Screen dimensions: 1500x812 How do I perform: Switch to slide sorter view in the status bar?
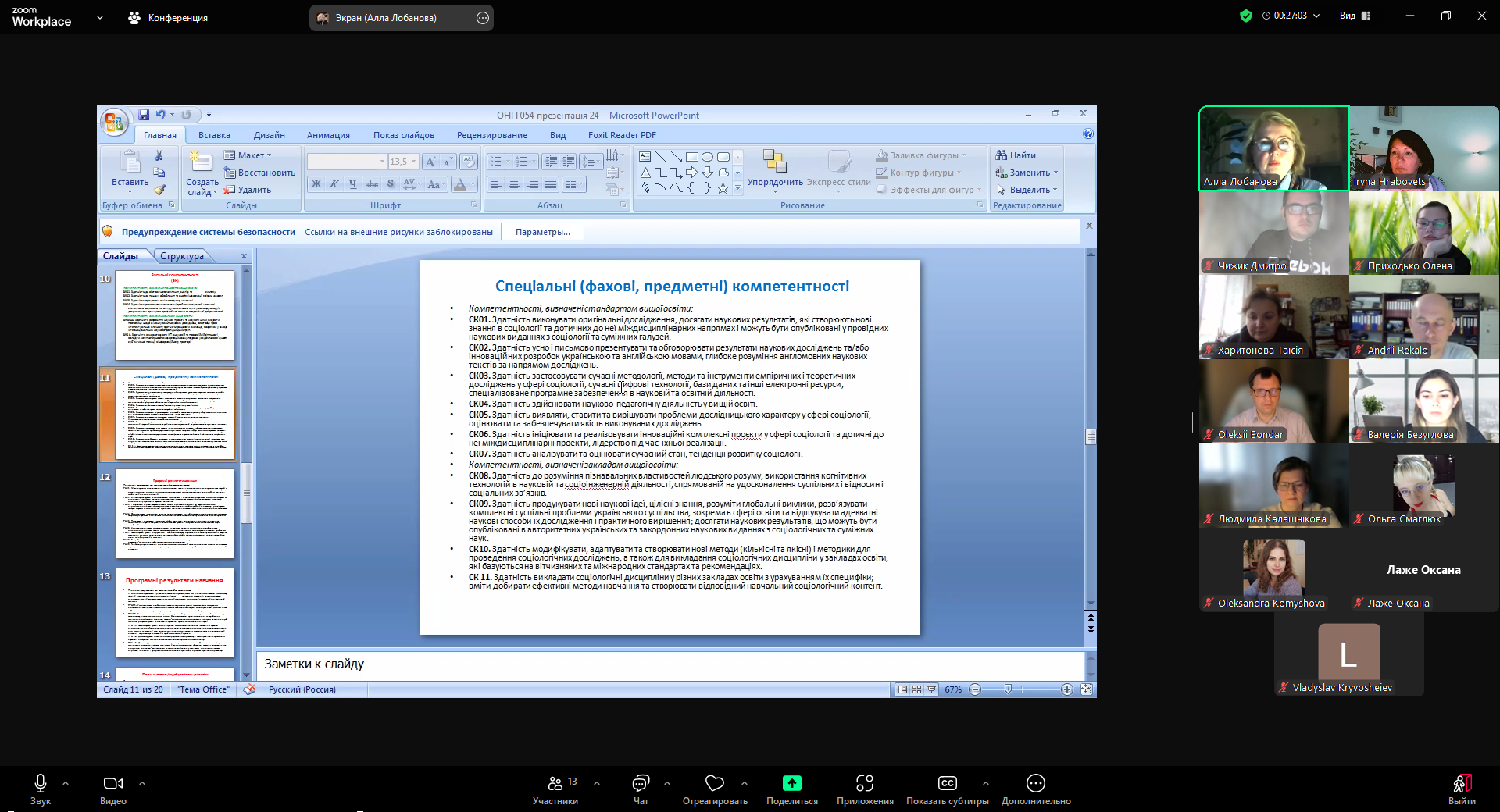coord(917,689)
